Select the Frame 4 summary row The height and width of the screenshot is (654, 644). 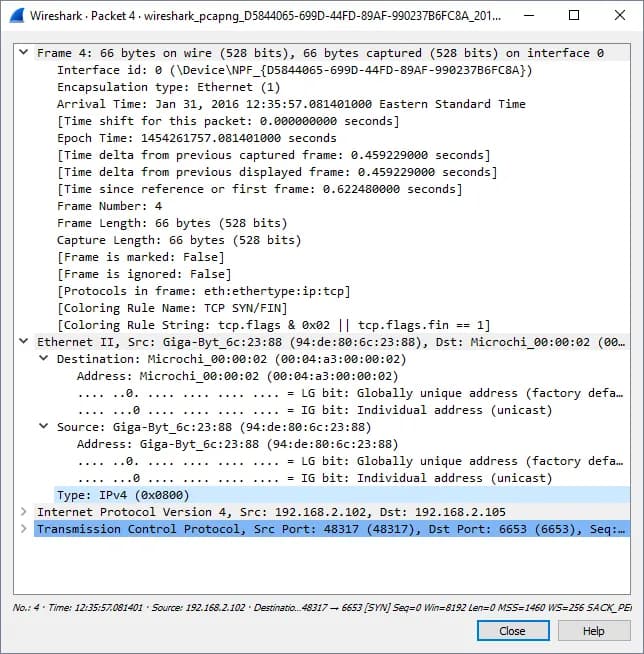pos(332,53)
